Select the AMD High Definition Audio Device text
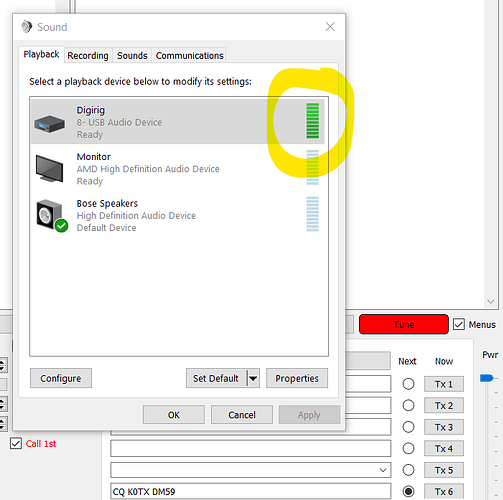 148,169
